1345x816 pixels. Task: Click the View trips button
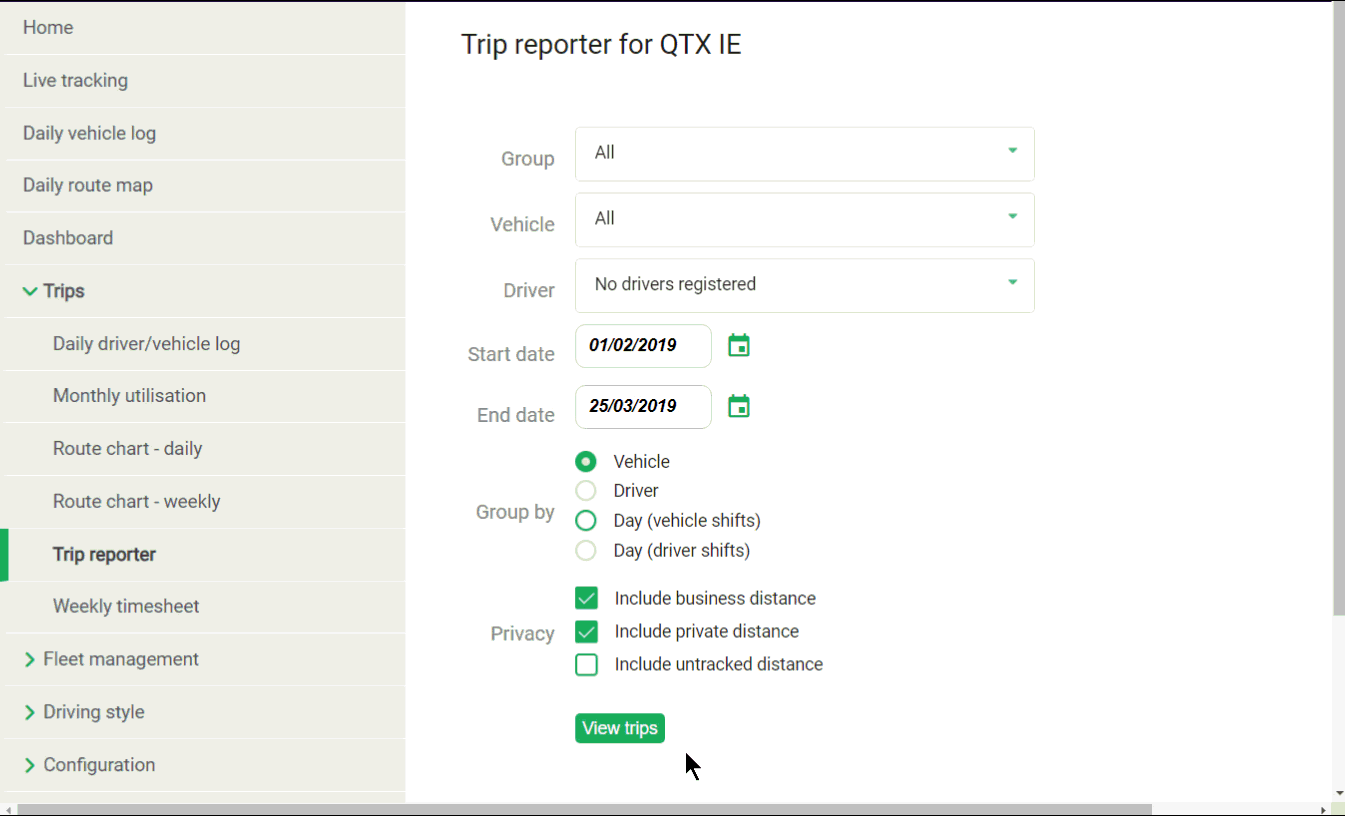[620, 728]
